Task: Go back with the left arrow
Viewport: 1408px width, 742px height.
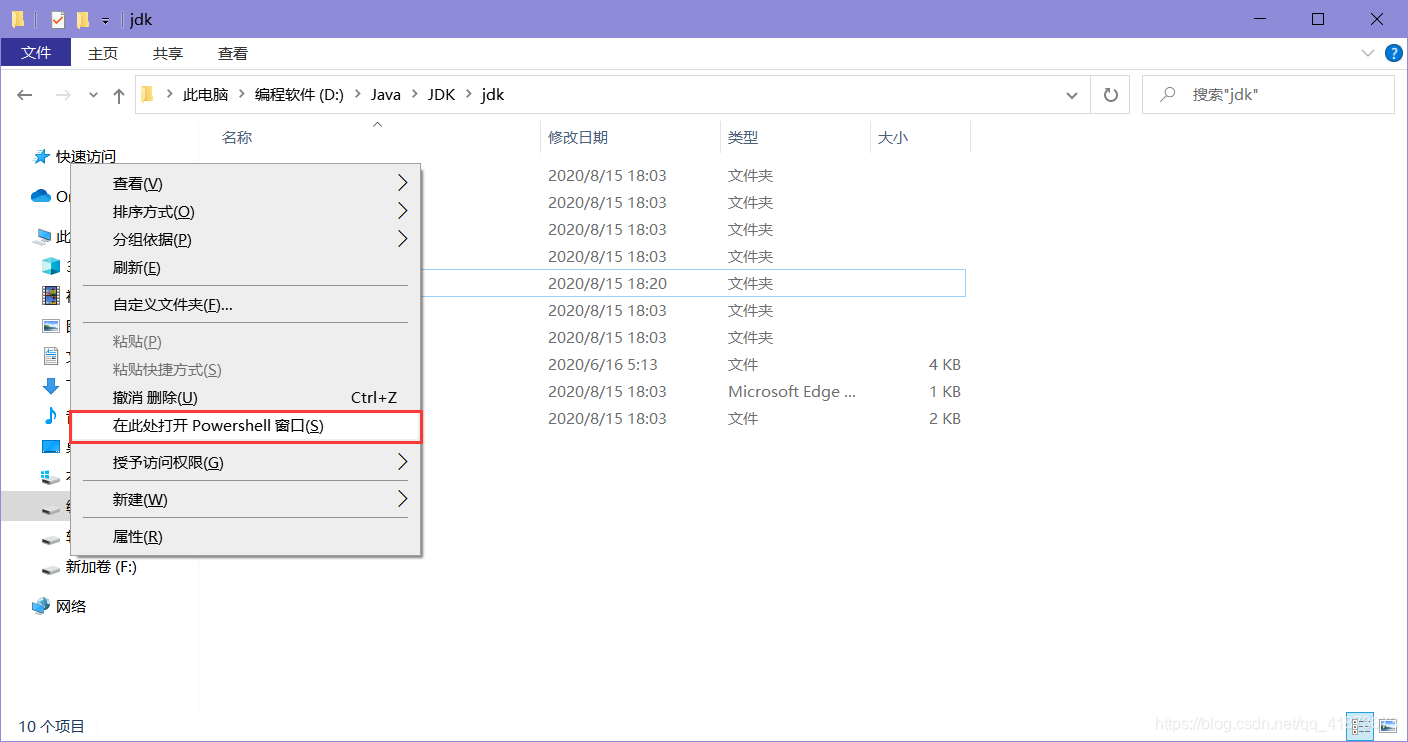Action: 25,95
